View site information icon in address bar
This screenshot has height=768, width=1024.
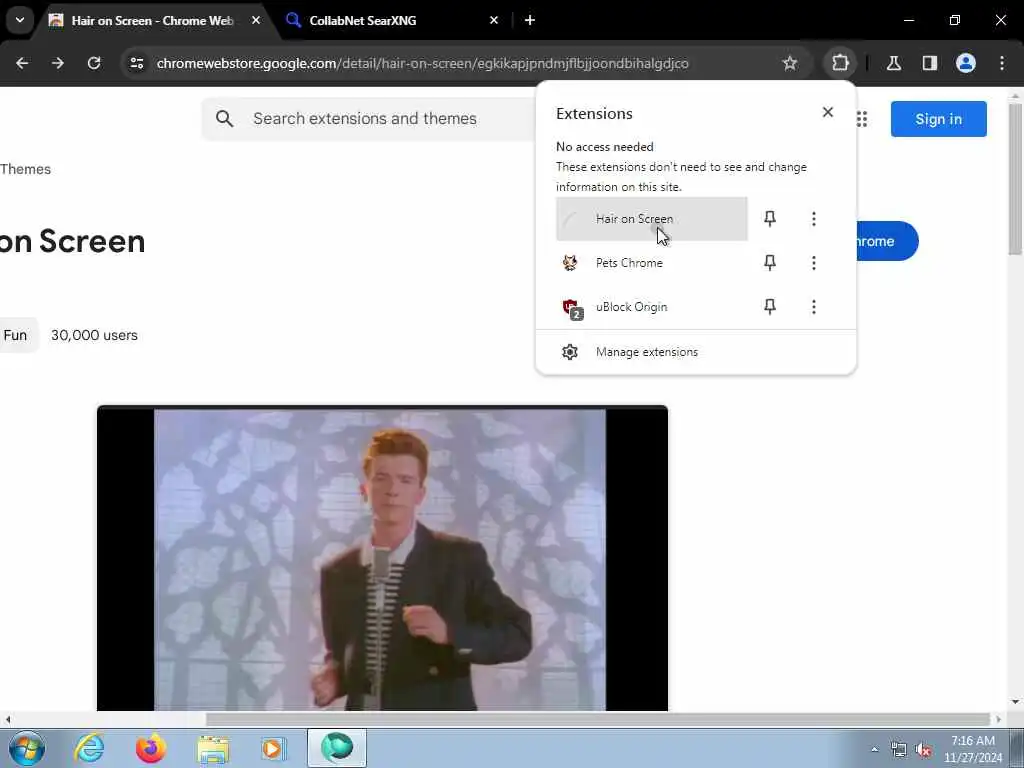tap(136, 63)
